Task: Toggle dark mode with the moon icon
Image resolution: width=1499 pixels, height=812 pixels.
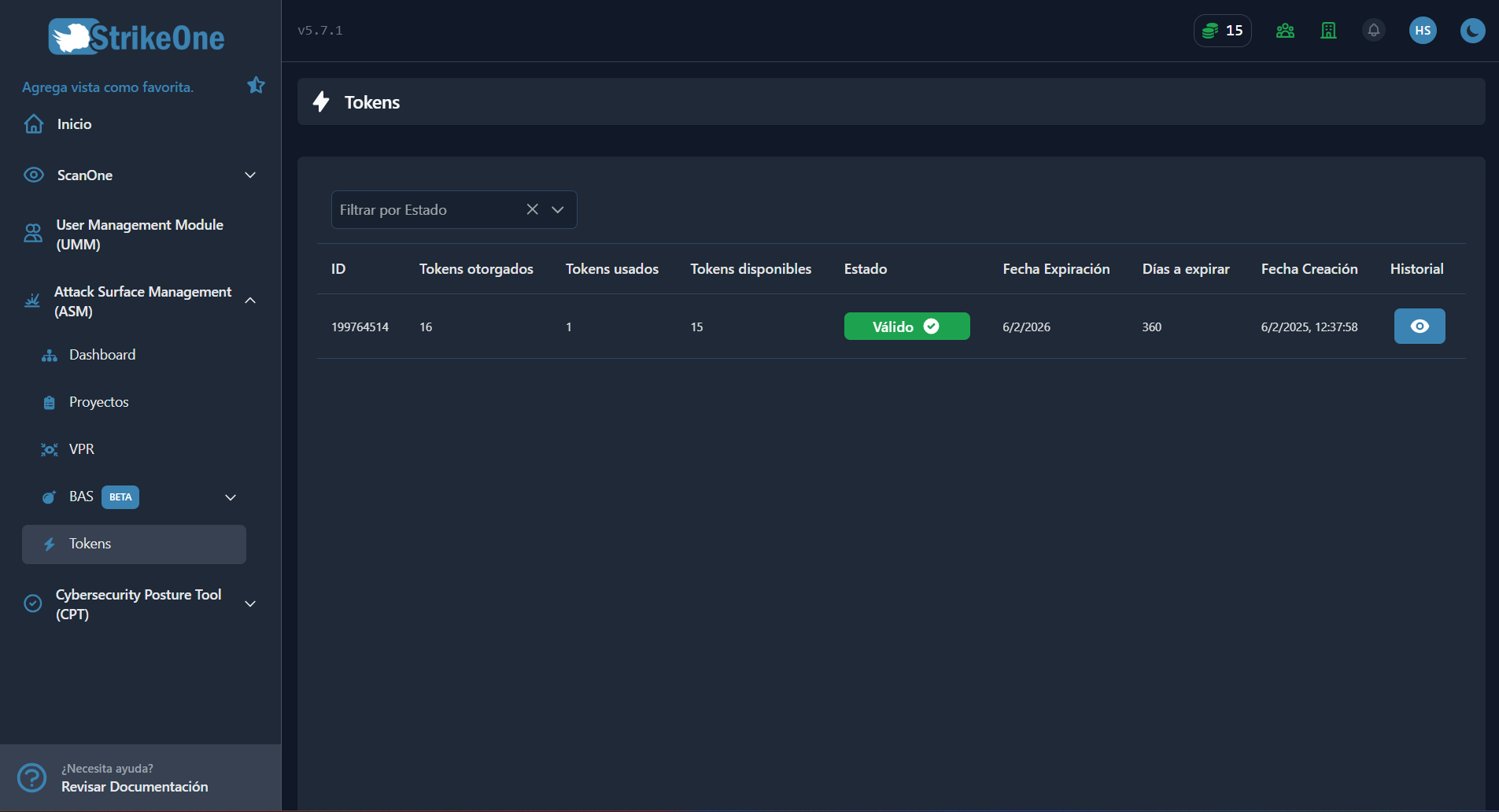Action: pos(1471,30)
